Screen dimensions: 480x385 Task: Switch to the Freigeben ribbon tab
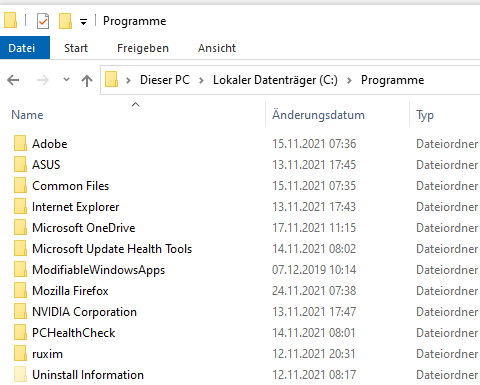point(143,48)
